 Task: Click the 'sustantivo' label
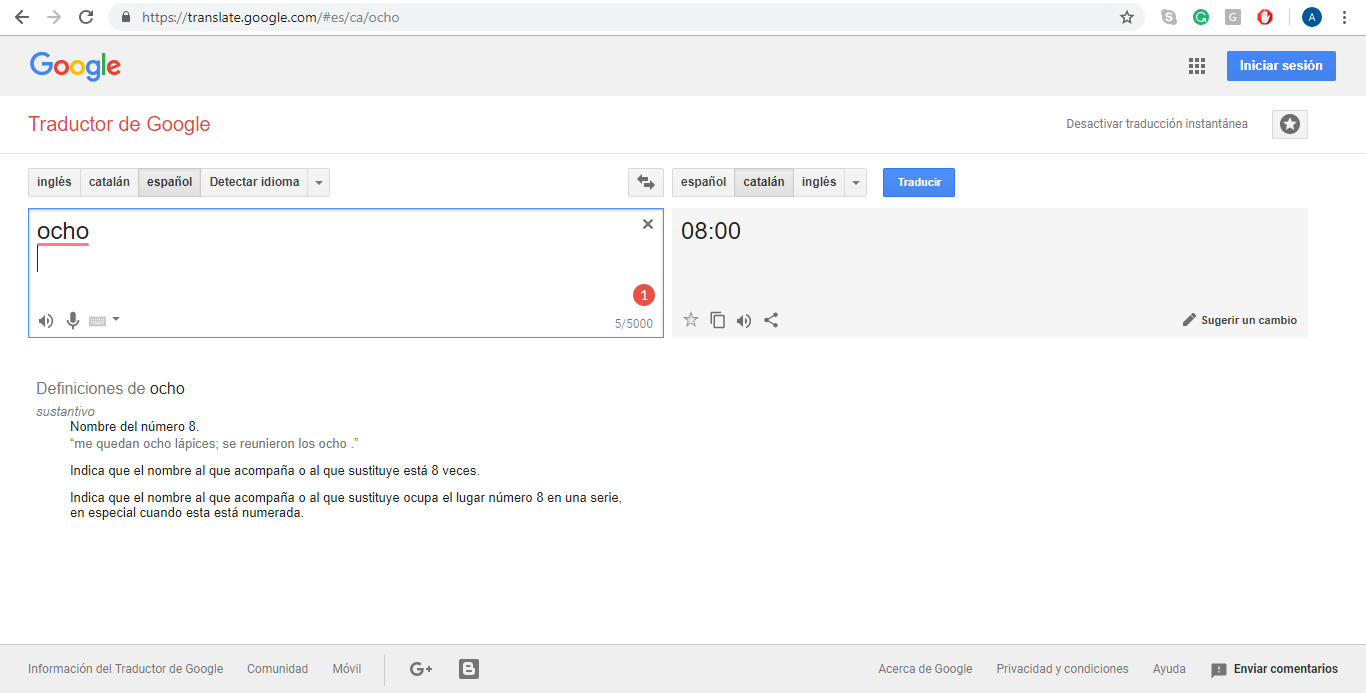coord(65,411)
